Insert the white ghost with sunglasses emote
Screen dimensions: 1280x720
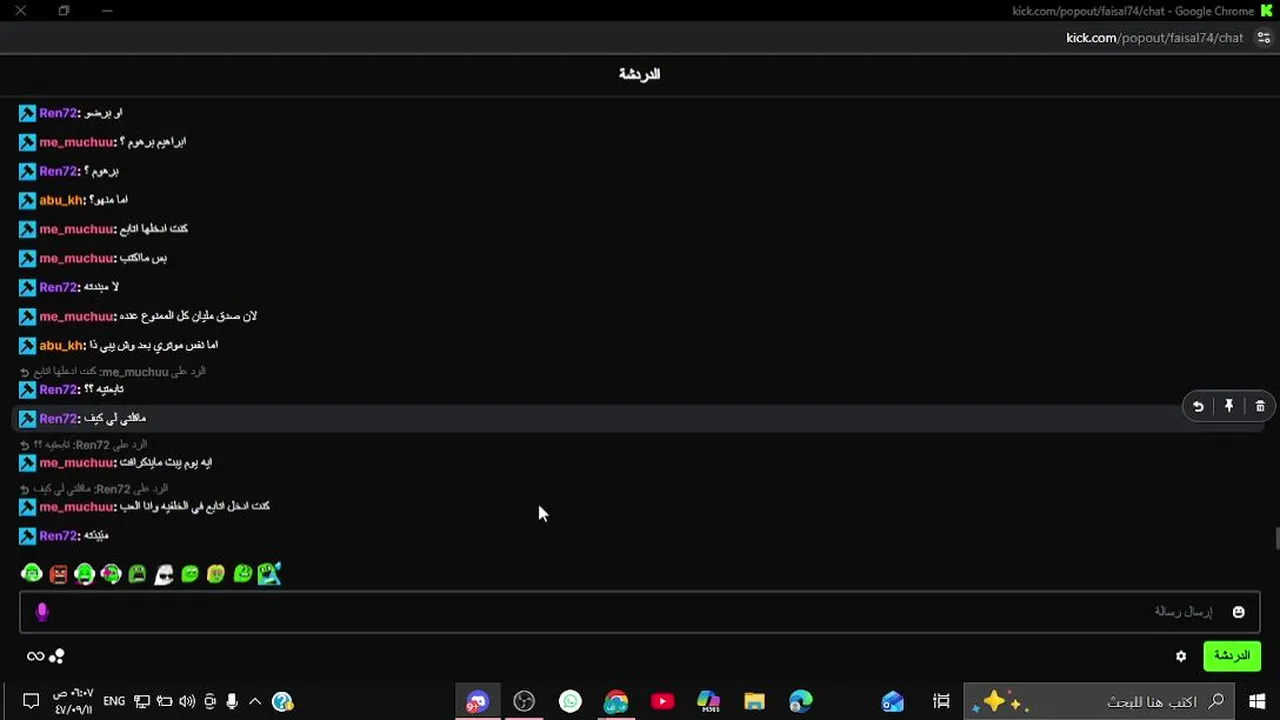pos(164,574)
